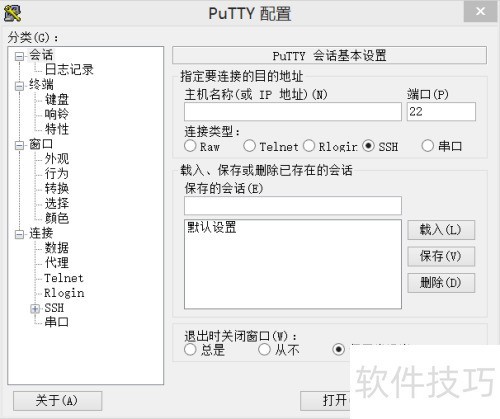This screenshot has height=419, width=500.
Task: Open the 日志记录 category
Action: (69, 70)
